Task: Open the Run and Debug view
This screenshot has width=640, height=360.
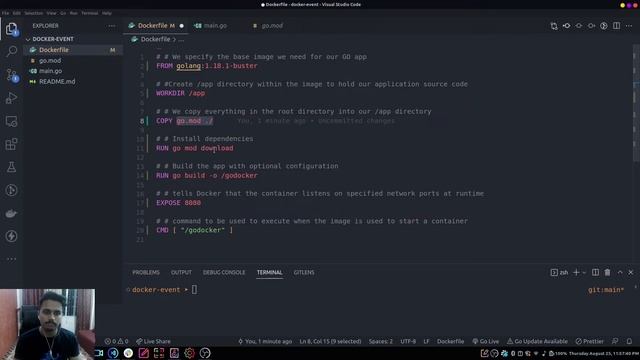Action: [x=11, y=98]
